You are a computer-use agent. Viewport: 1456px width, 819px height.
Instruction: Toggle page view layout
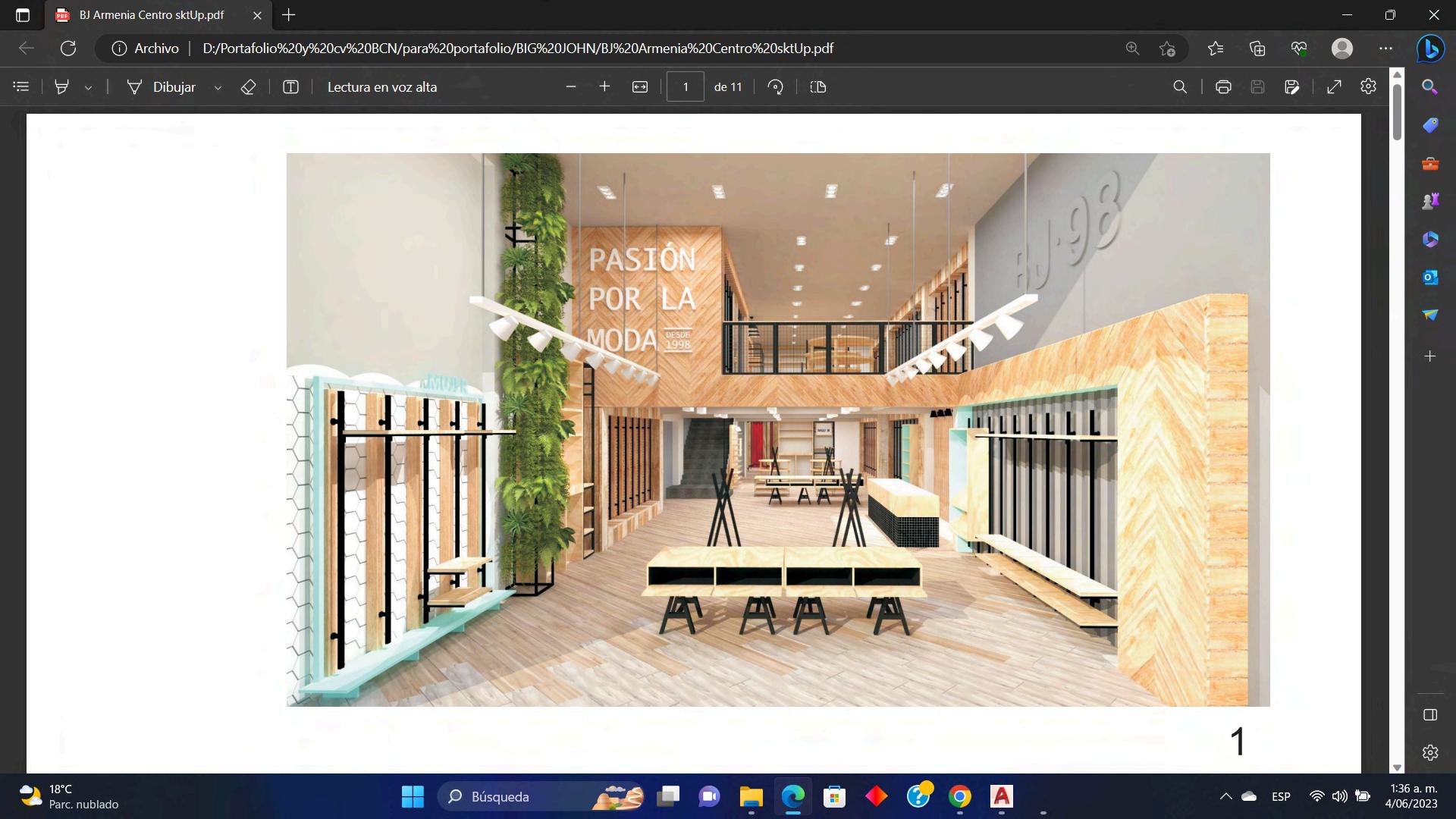tap(817, 87)
